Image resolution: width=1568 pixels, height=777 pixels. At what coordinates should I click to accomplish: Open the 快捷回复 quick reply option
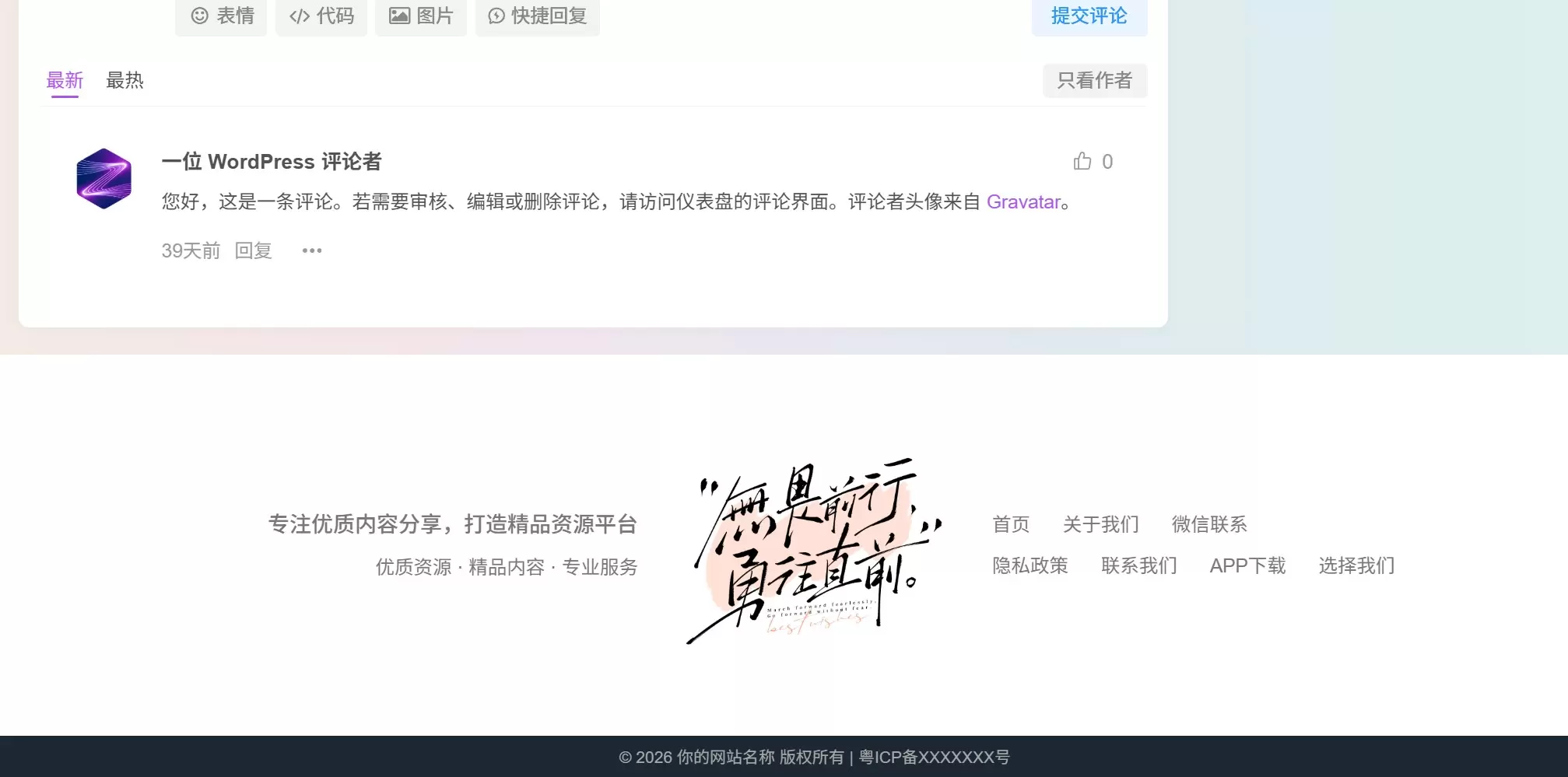[x=538, y=16]
